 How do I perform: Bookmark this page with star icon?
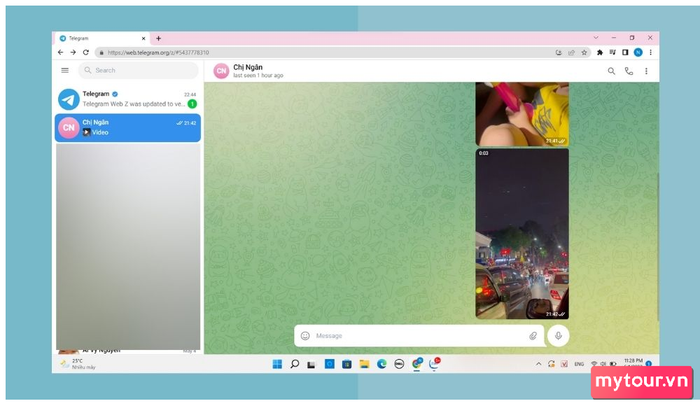coord(584,52)
